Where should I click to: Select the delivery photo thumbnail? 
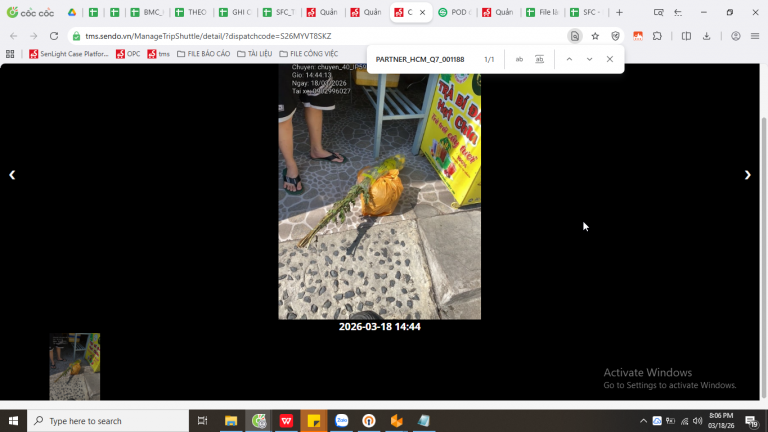pos(74,366)
